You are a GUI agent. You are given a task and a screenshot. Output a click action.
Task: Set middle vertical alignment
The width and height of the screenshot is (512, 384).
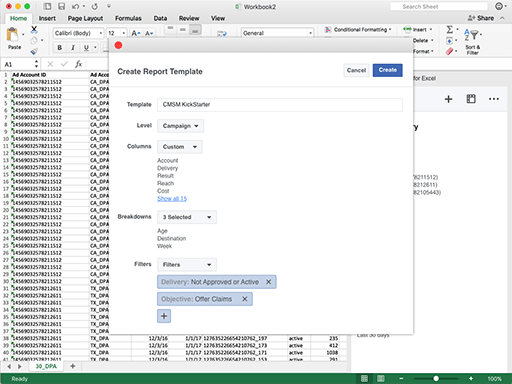pyautogui.click(x=183, y=30)
